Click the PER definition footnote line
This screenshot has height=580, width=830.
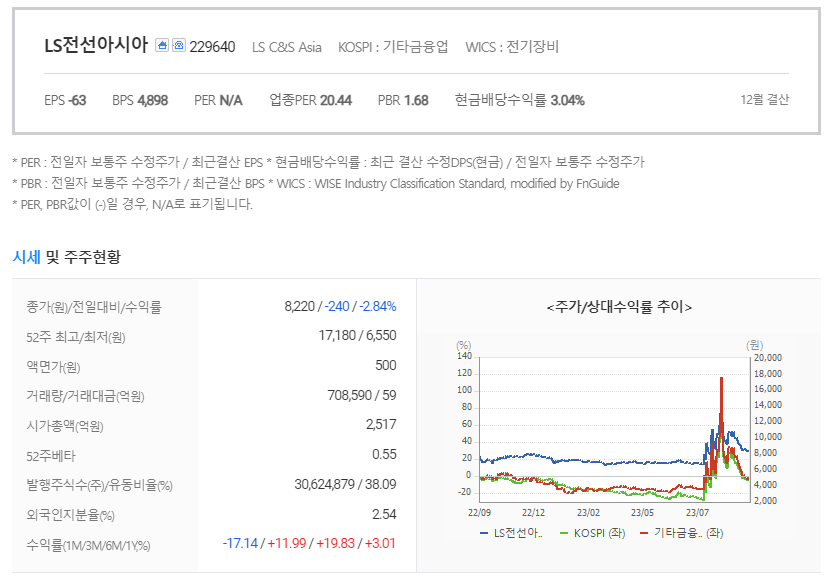(x=328, y=162)
